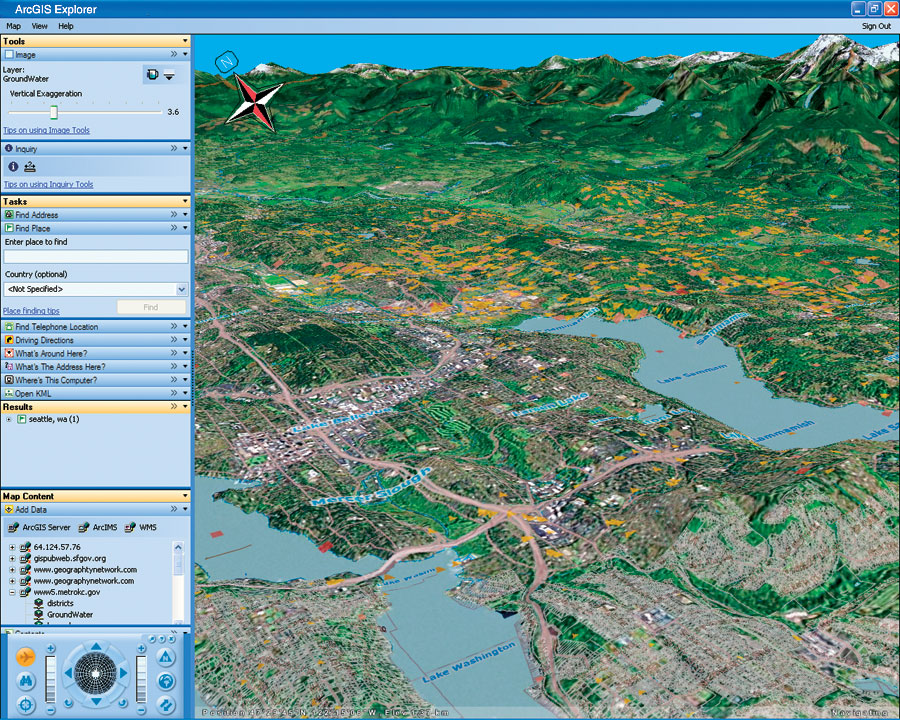
Task: Pan left with the navigator's left arrow
Action: pyautogui.click(x=68, y=673)
